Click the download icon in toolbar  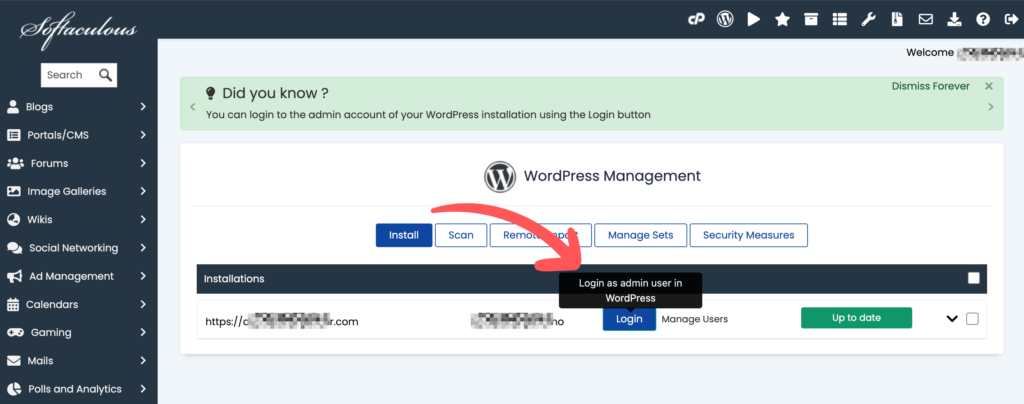(x=954, y=19)
